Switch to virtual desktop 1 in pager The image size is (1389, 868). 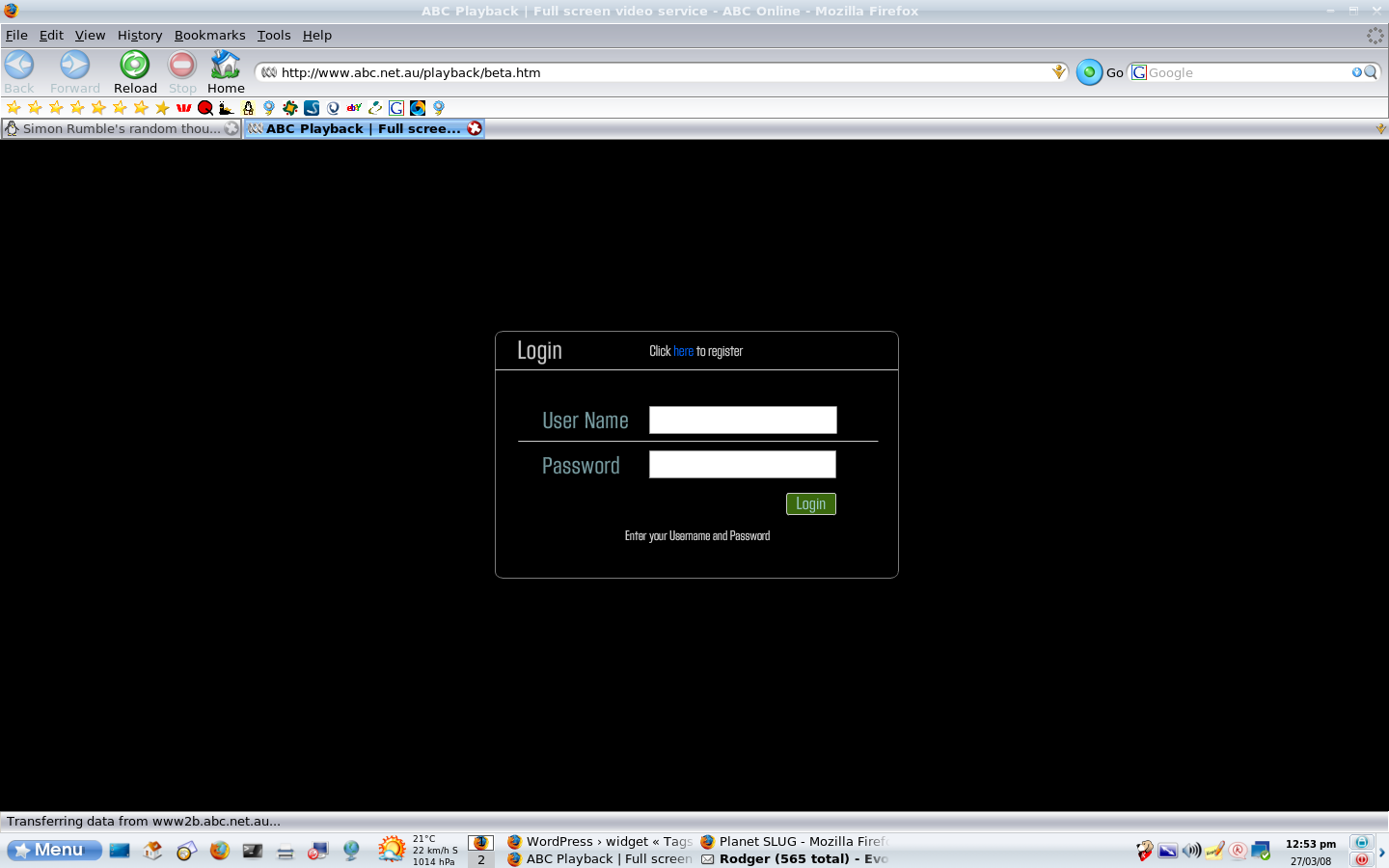pos(481,842)
